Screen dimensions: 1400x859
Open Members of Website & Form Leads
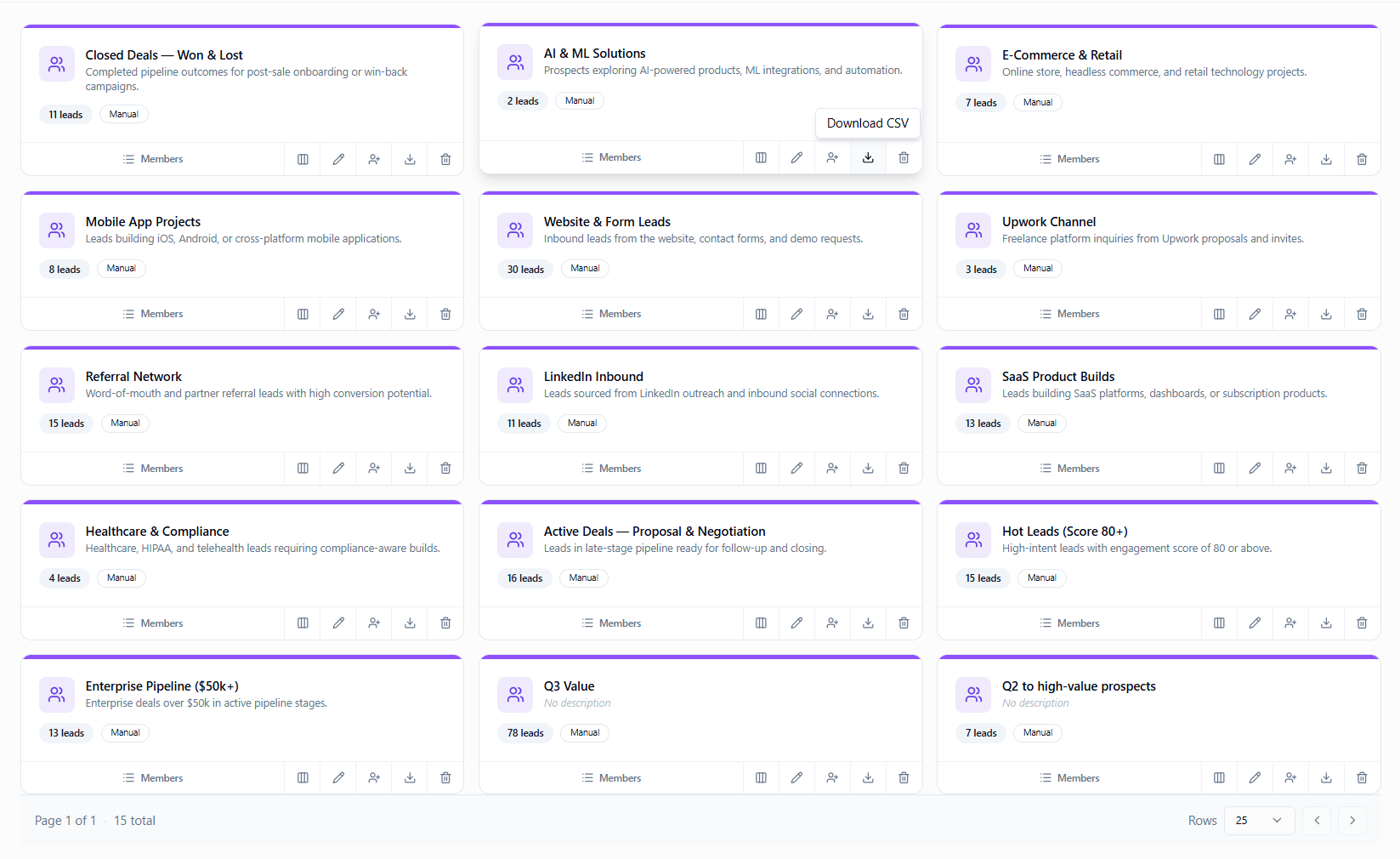coord(611,314)
